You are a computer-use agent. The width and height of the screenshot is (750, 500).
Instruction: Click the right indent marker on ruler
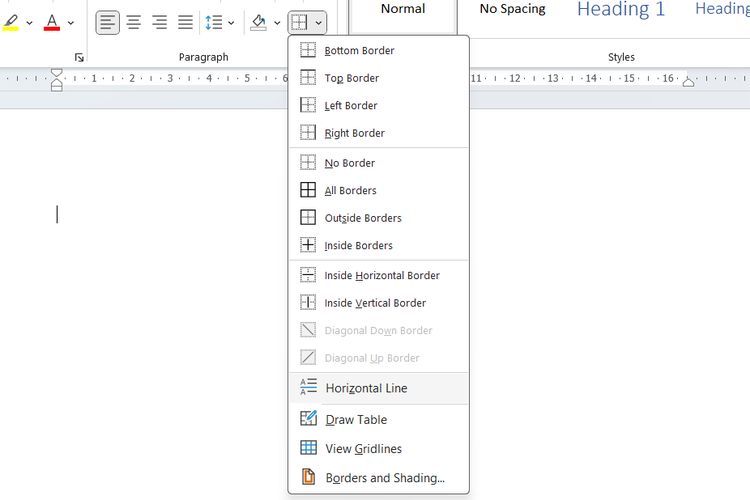pos(688,82)
